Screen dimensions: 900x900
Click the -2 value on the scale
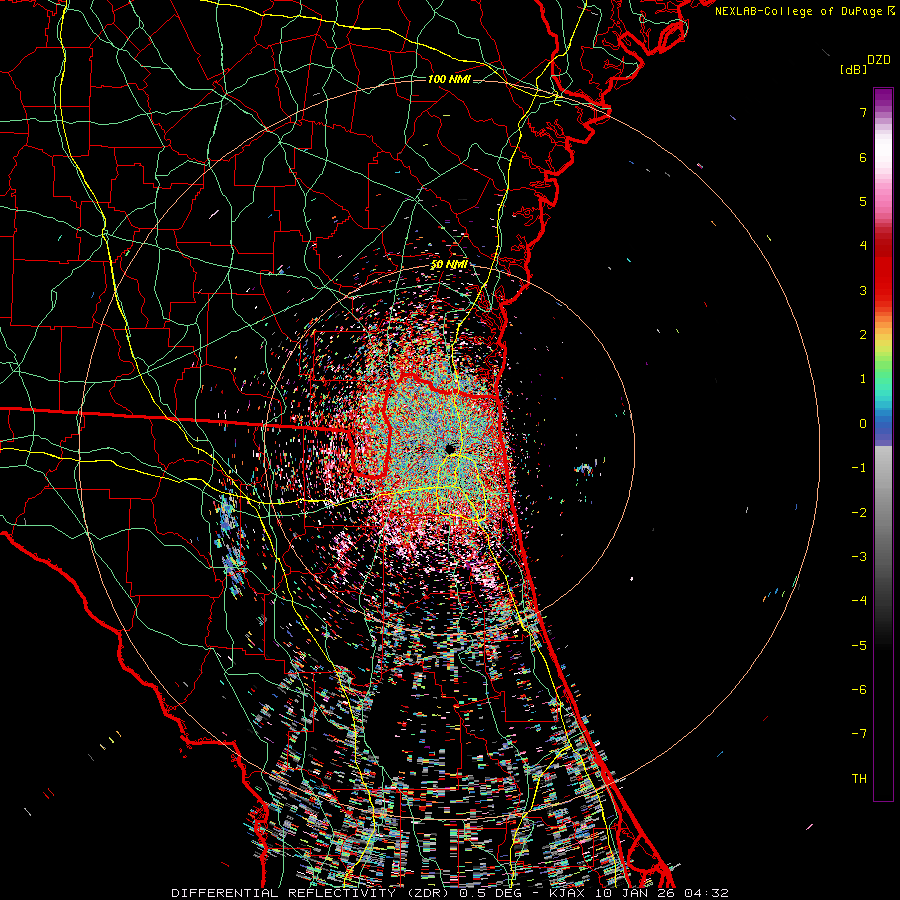(859, 512)
